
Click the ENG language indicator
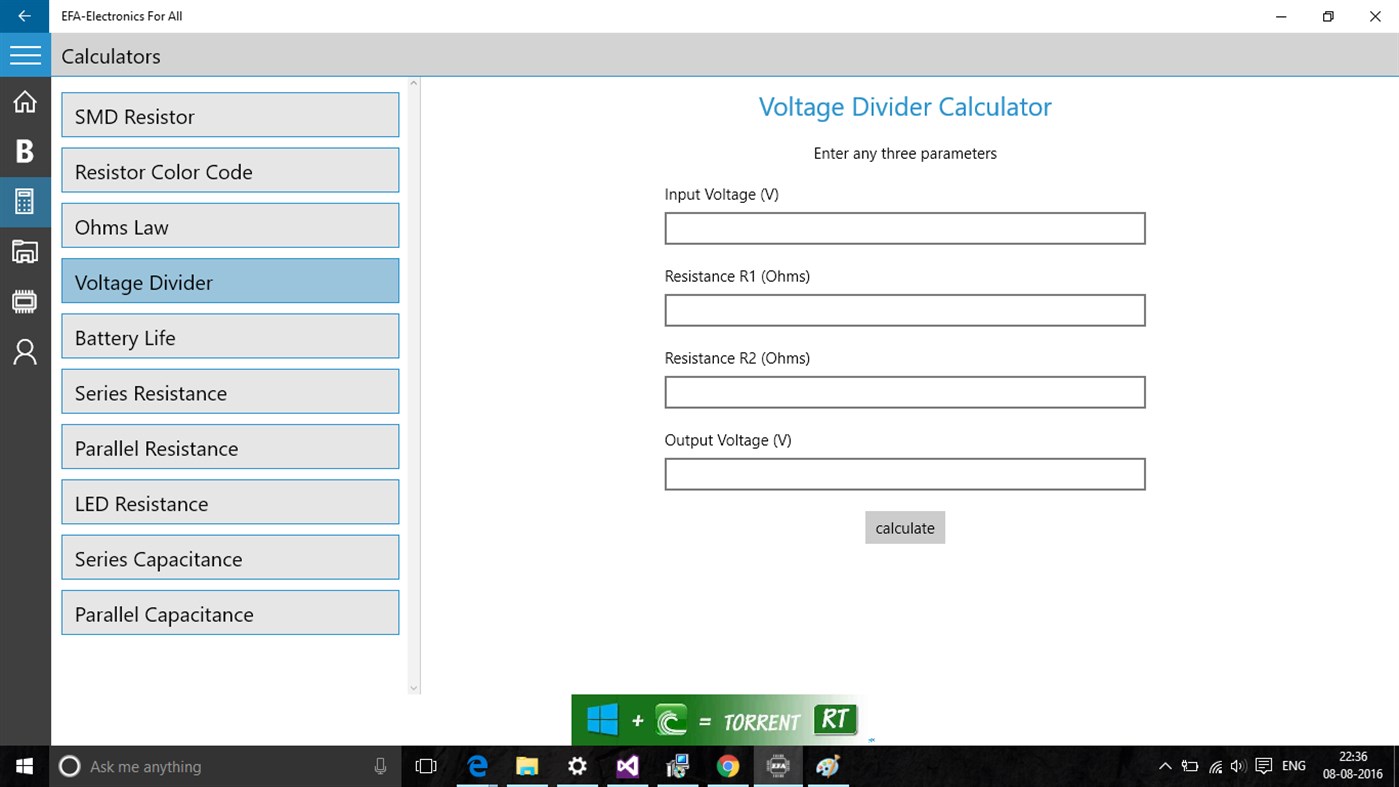[1294, 766]
